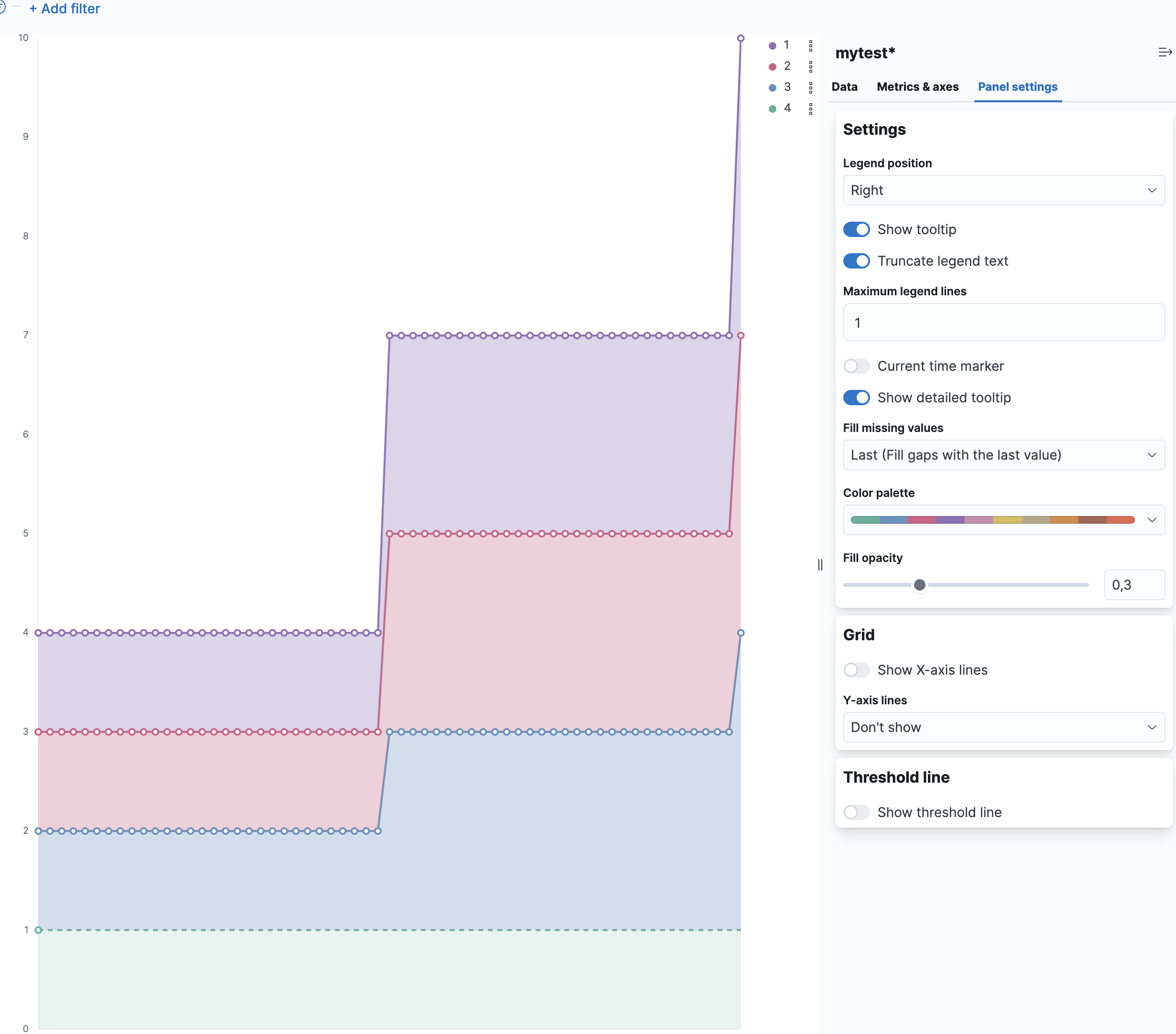Open options menu for legend series 2
1176x1034 pixels.
[811, 66]
